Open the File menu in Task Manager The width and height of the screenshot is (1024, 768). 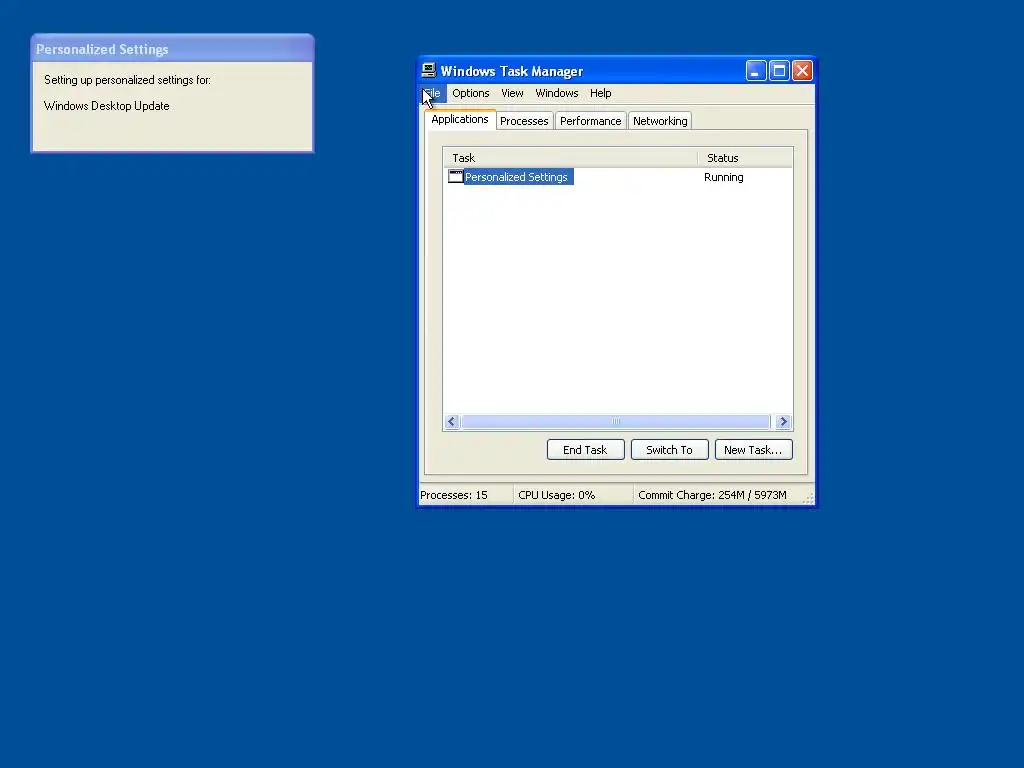(x=432, y=93)
